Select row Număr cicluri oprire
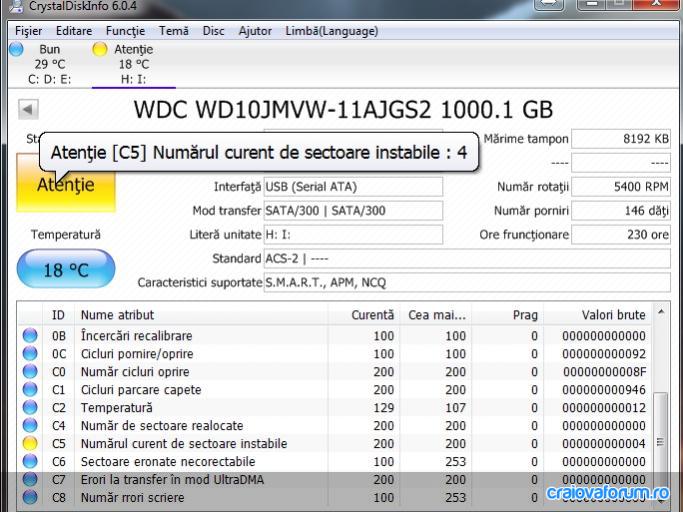Image resolution: width=683 pixels, height=512 pixels. [x=335, y=372]
